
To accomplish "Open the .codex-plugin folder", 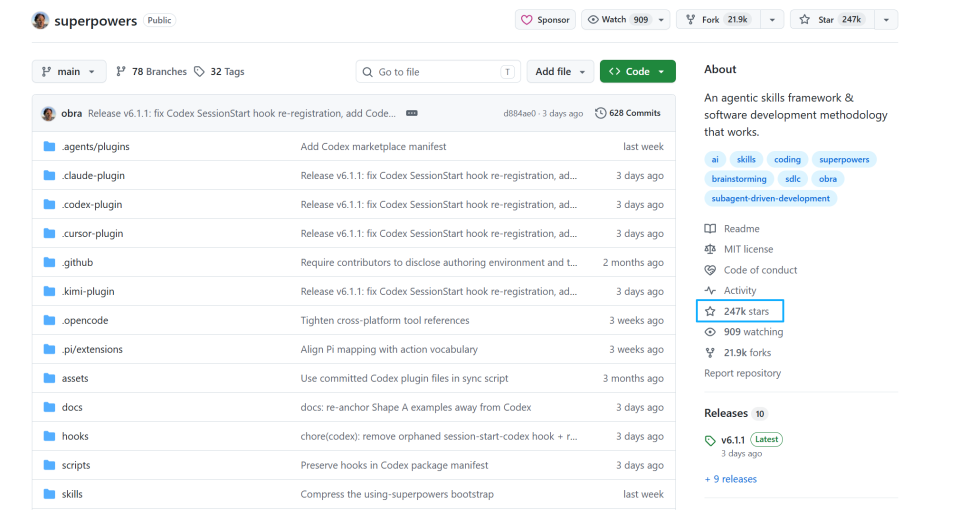I will 92,204.
